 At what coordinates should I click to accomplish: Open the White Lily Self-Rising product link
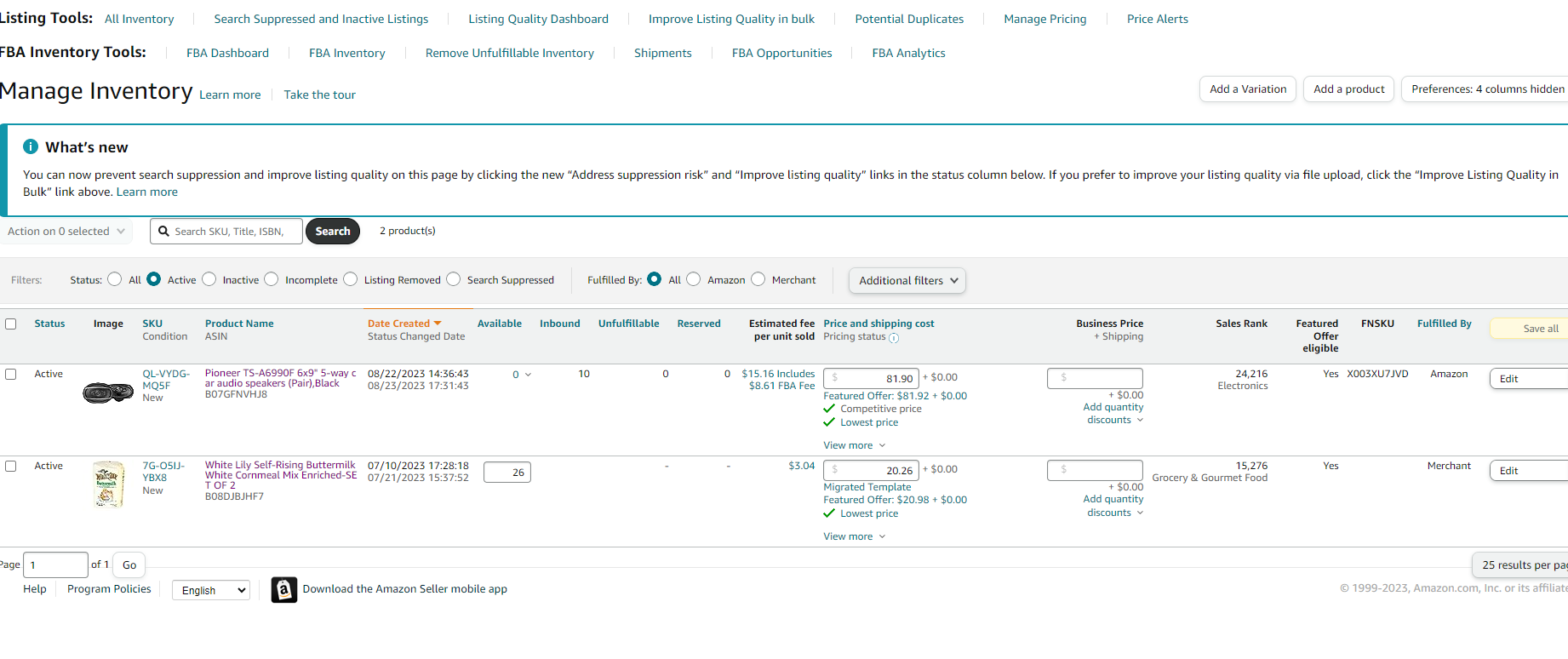click(281, 475)
